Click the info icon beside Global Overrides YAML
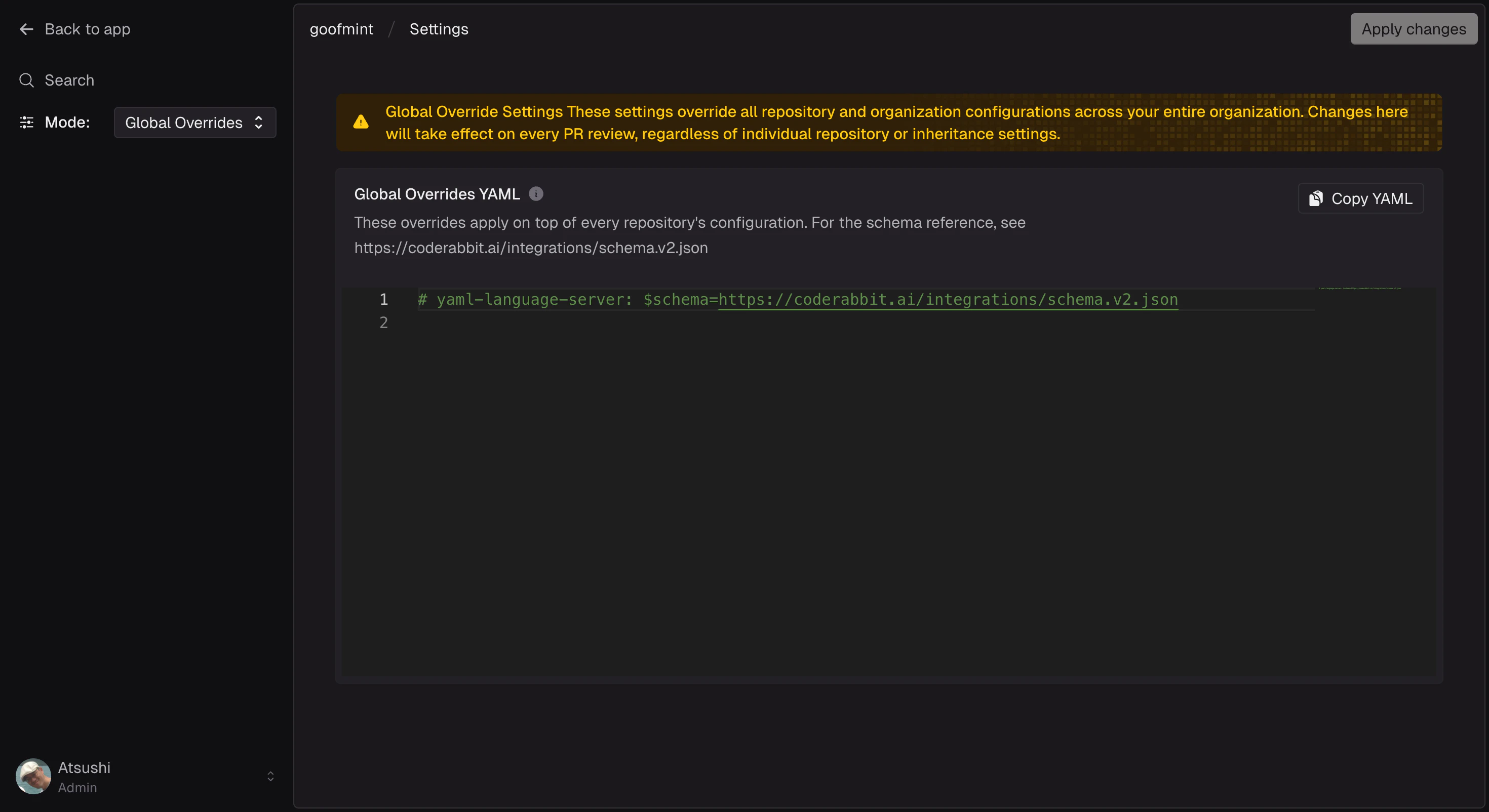Screen dimensions: 1489x812 pyautogui.click(x=536, y=193)
